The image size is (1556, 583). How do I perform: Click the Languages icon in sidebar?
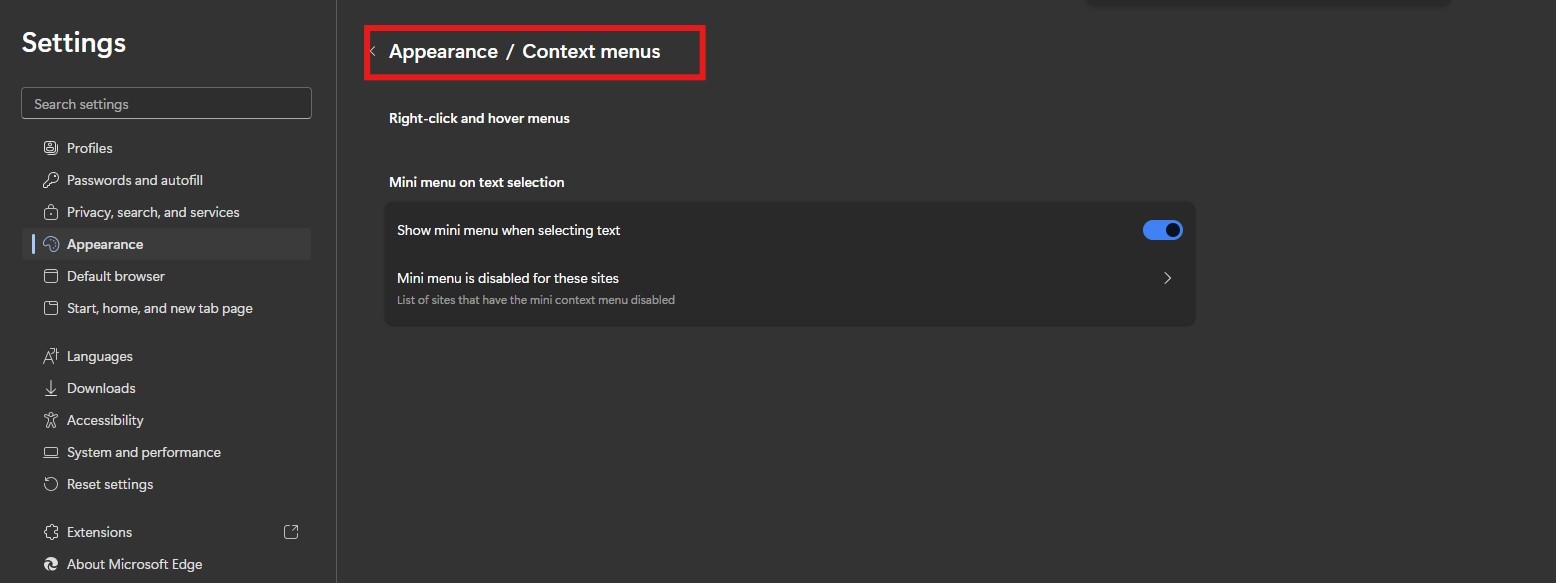51,356
